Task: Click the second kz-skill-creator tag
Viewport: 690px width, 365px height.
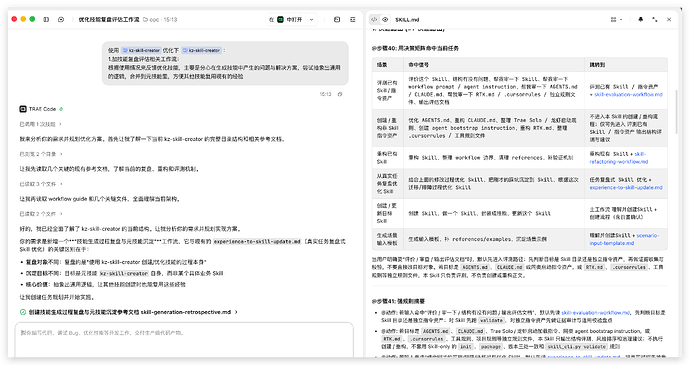Action: tap(201, 50)
